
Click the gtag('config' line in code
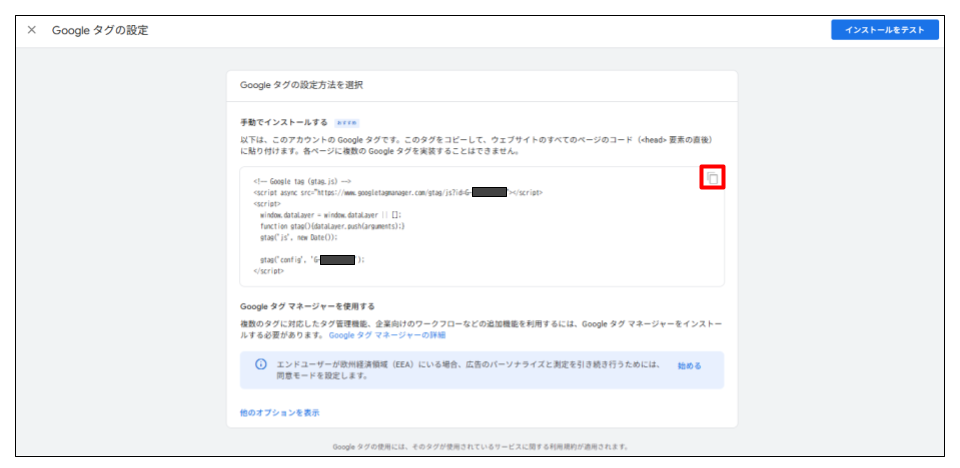(312, 260)
